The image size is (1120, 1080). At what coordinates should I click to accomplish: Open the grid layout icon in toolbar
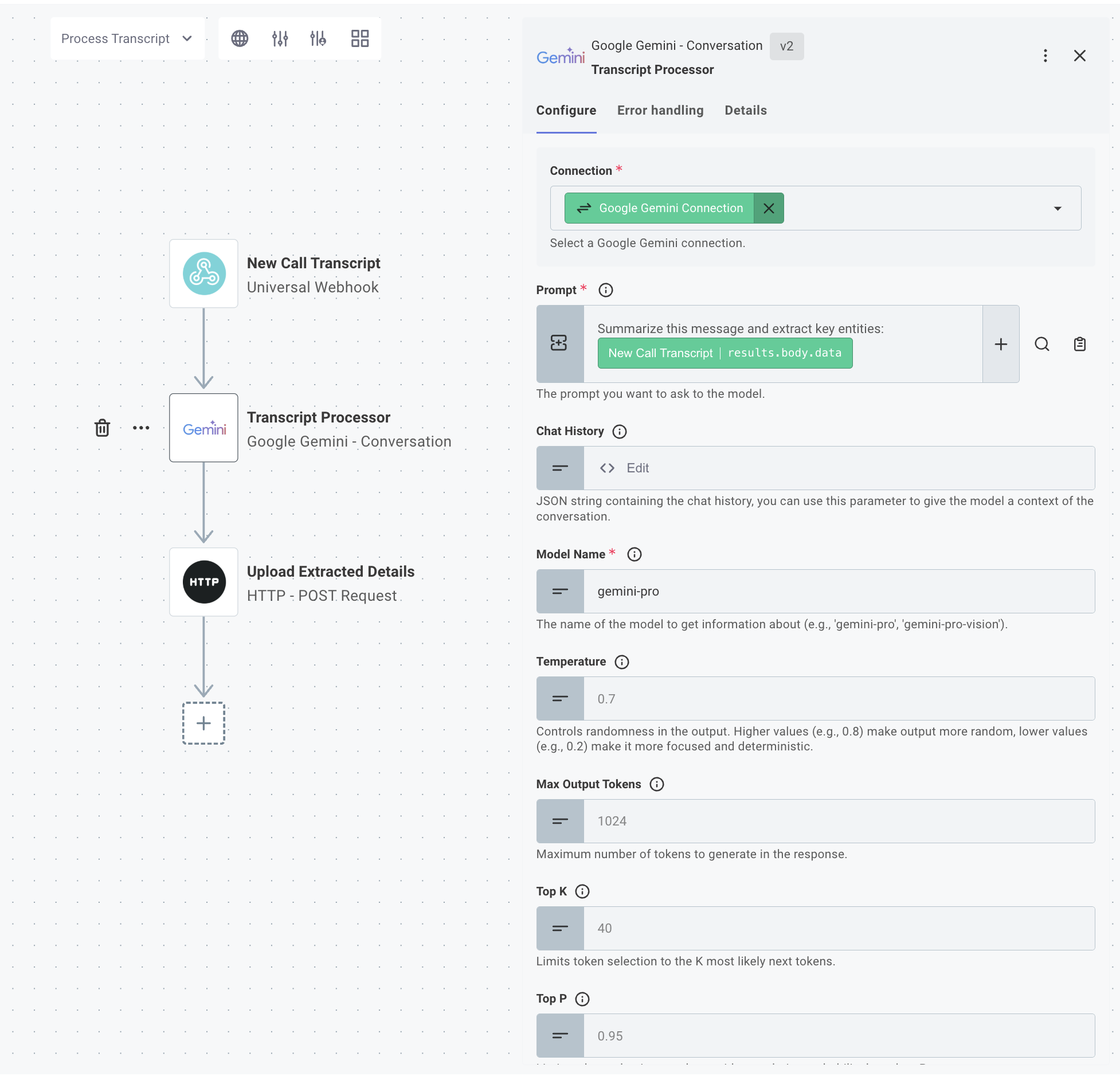[x=359, y=38]
